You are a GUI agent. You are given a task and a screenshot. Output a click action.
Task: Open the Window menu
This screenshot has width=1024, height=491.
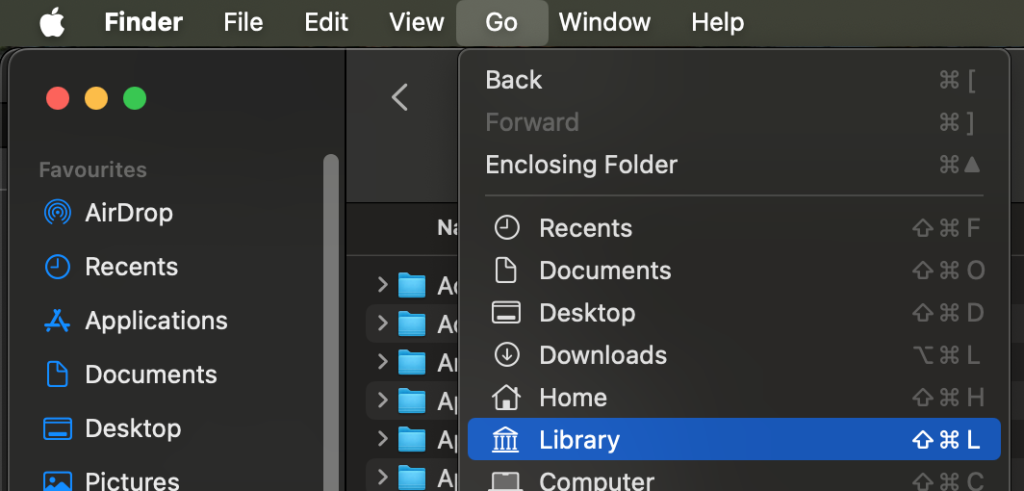pyautogui.click(x=605, y=23)
